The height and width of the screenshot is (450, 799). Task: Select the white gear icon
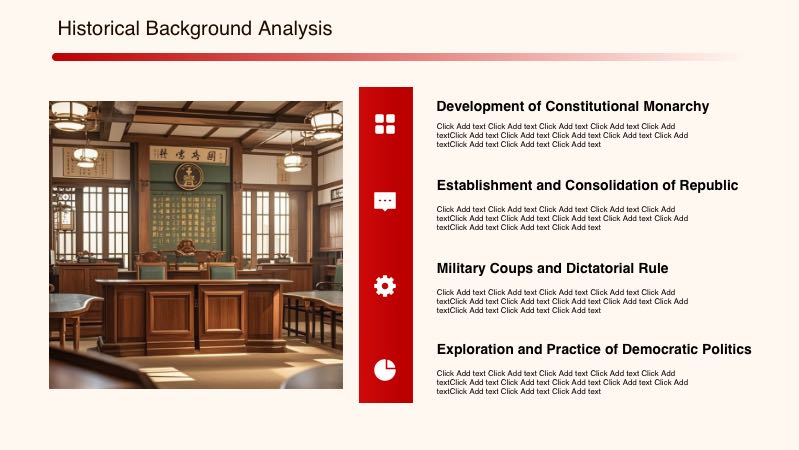coord(385,286)
